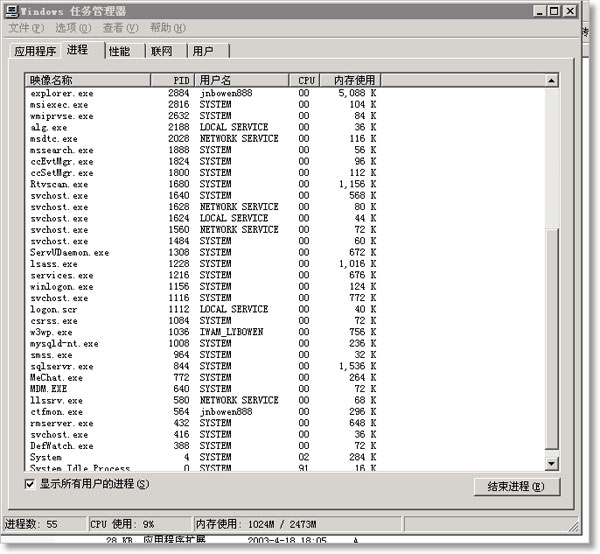Select the 进程 tab

82,50
